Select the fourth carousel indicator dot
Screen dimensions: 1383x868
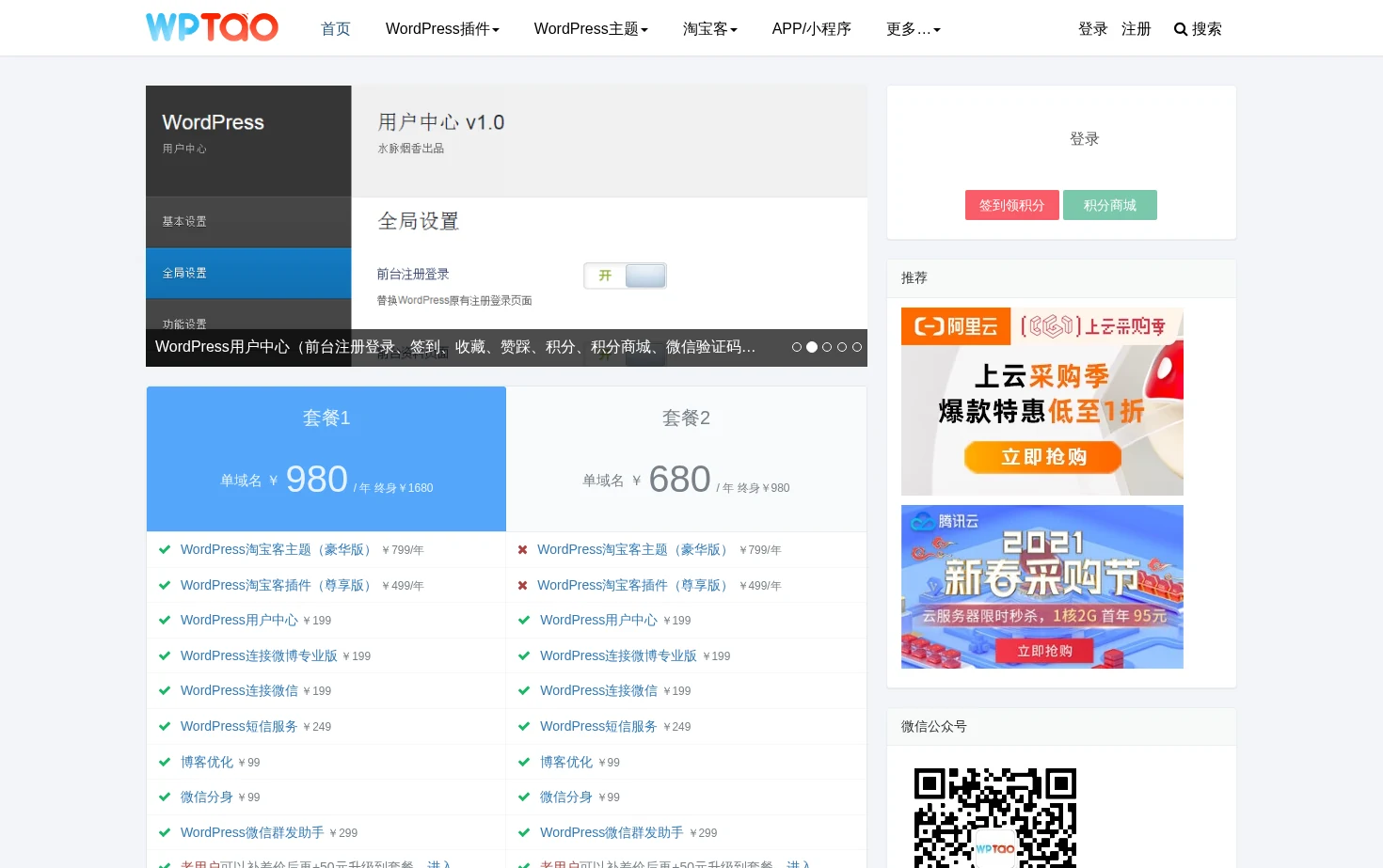coord(842,347)
